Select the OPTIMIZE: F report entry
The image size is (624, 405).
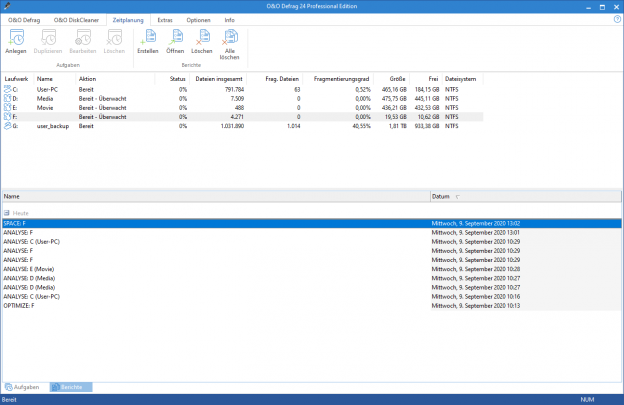[19, 305]
